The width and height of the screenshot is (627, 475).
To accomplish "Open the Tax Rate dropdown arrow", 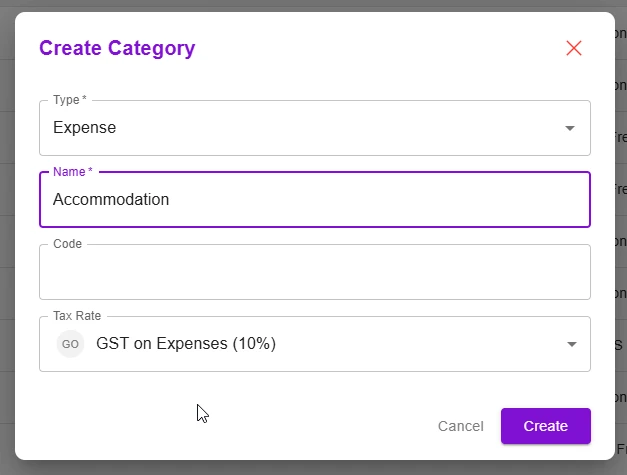I will coord(571,344).
